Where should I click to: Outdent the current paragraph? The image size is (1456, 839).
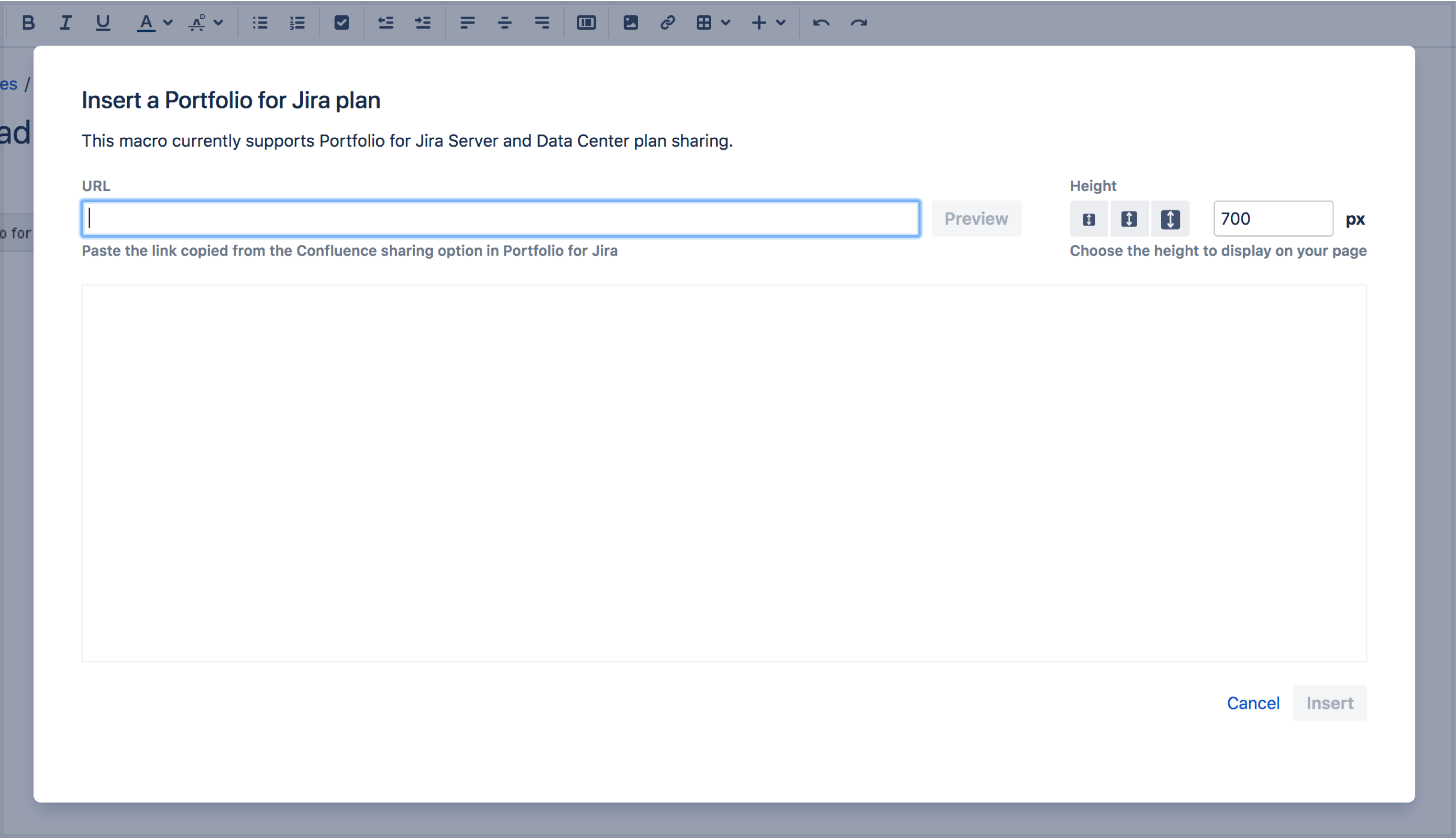(386, 23)
